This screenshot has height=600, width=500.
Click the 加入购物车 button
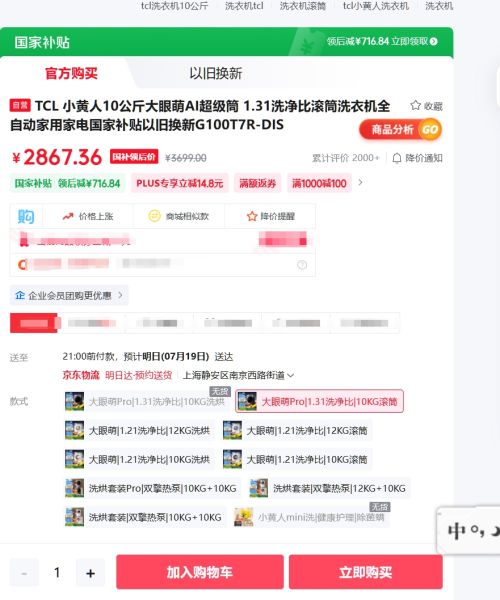pos(200,572)
